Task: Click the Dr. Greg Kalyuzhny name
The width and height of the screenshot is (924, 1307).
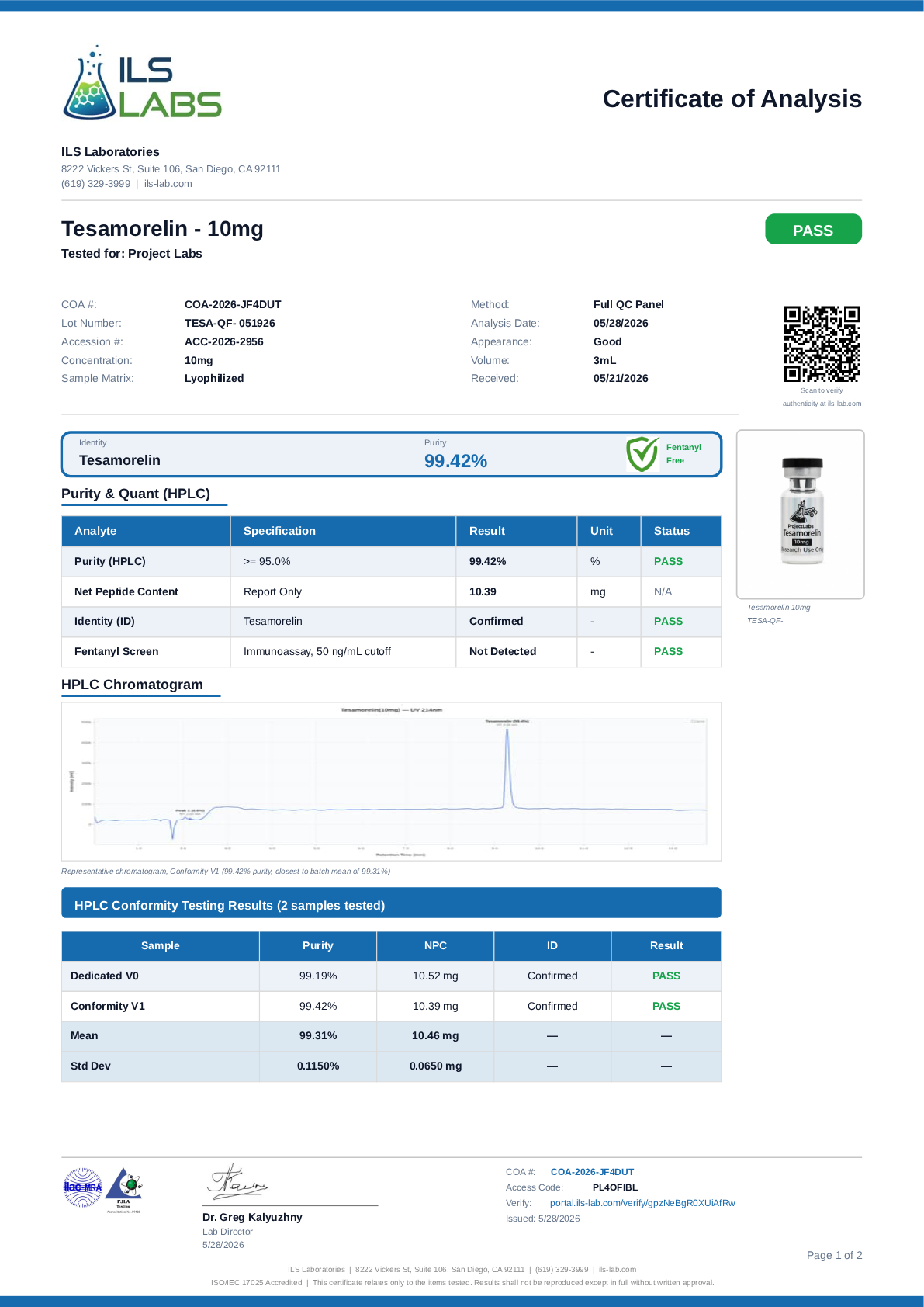Action: [252, 1217]
